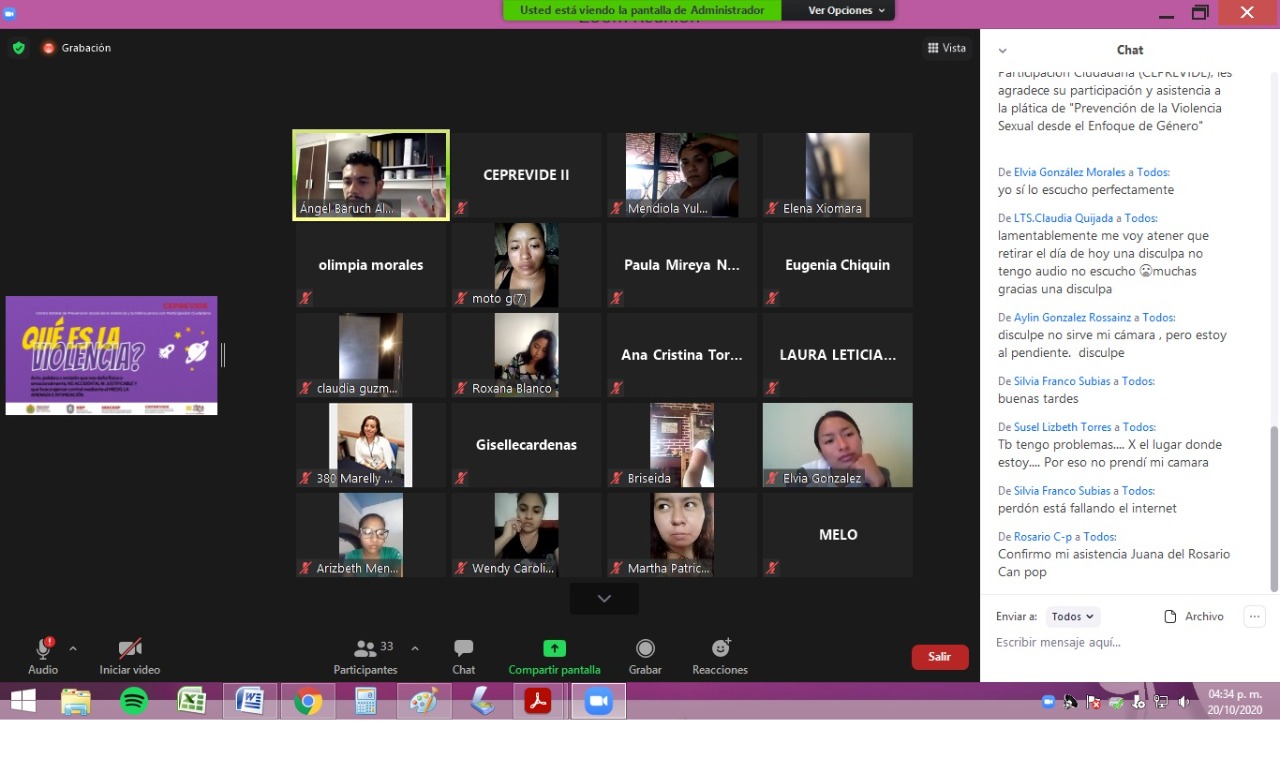
Task: Open Ver Opciones dropdown
Action: pyautogui.click(x=847, y=10)
